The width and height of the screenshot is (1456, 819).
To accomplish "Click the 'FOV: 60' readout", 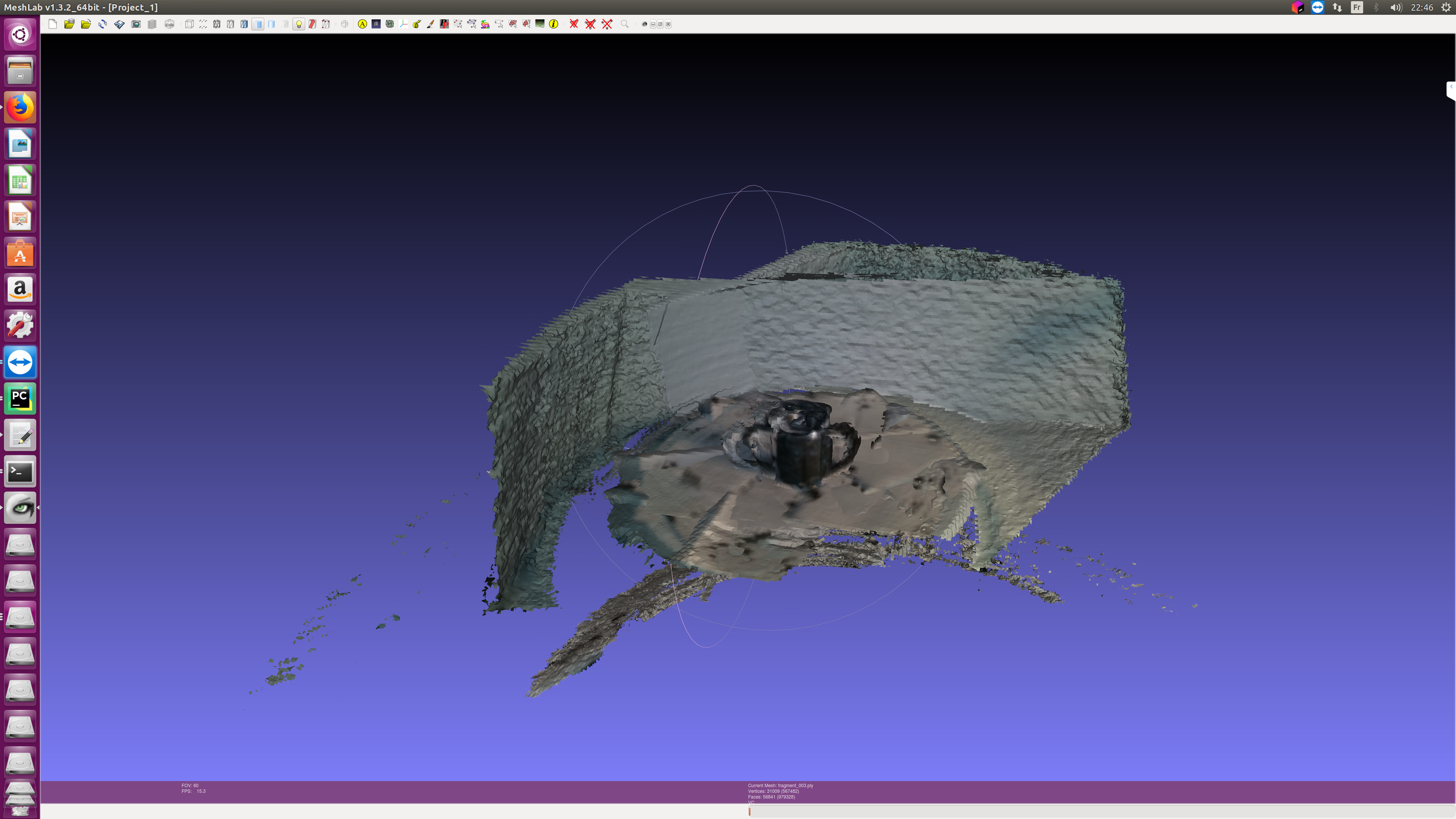I will pyautogui.click(x=190, y=785).
